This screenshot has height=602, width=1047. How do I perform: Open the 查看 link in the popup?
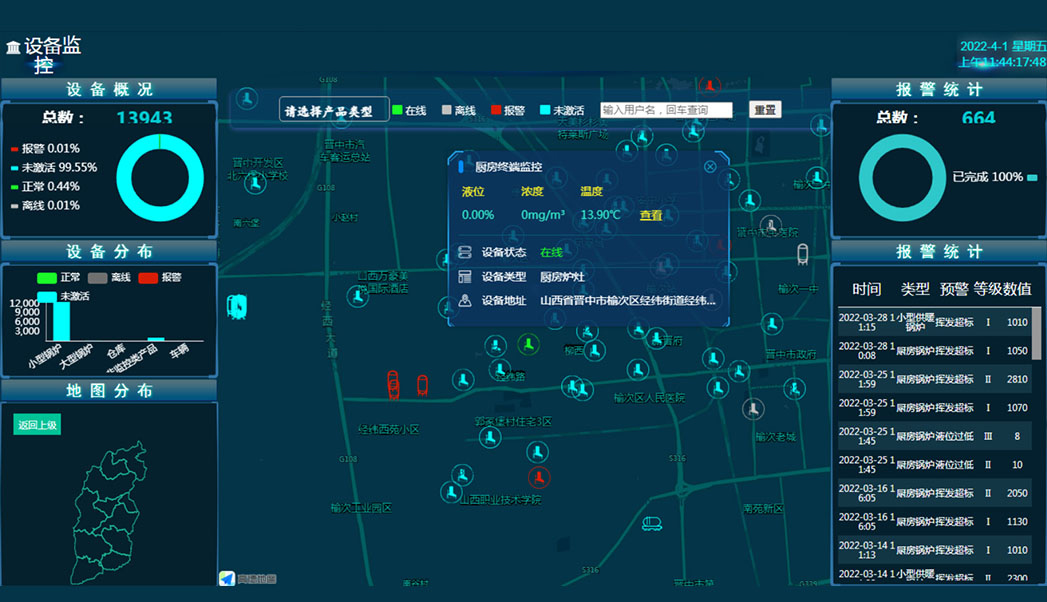(x=650, y=215)
